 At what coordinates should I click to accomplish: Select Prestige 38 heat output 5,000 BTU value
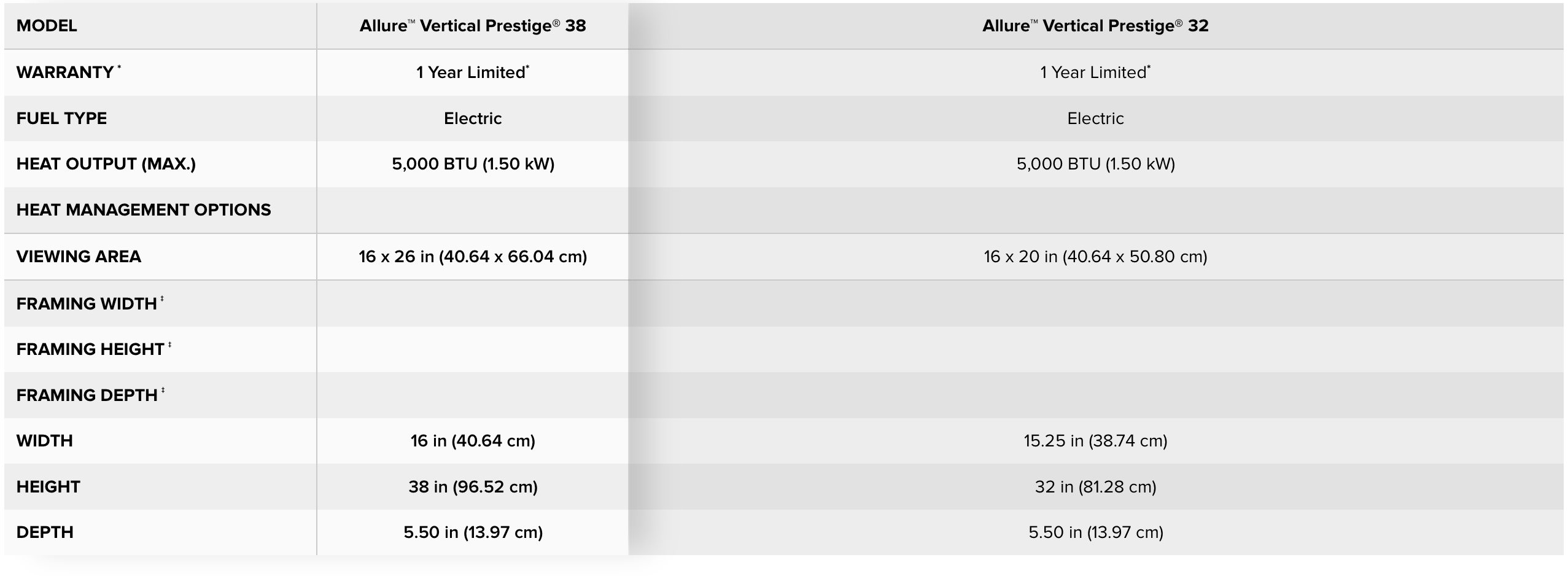pos(472,164)
